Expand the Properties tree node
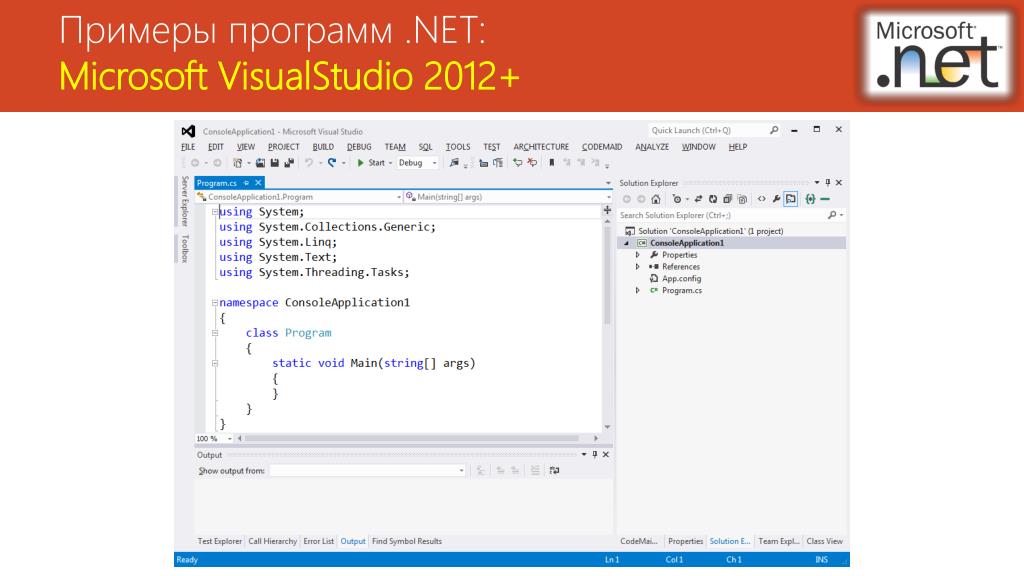The width and height of the screenshot is (1024, 576). pos(638,255)
